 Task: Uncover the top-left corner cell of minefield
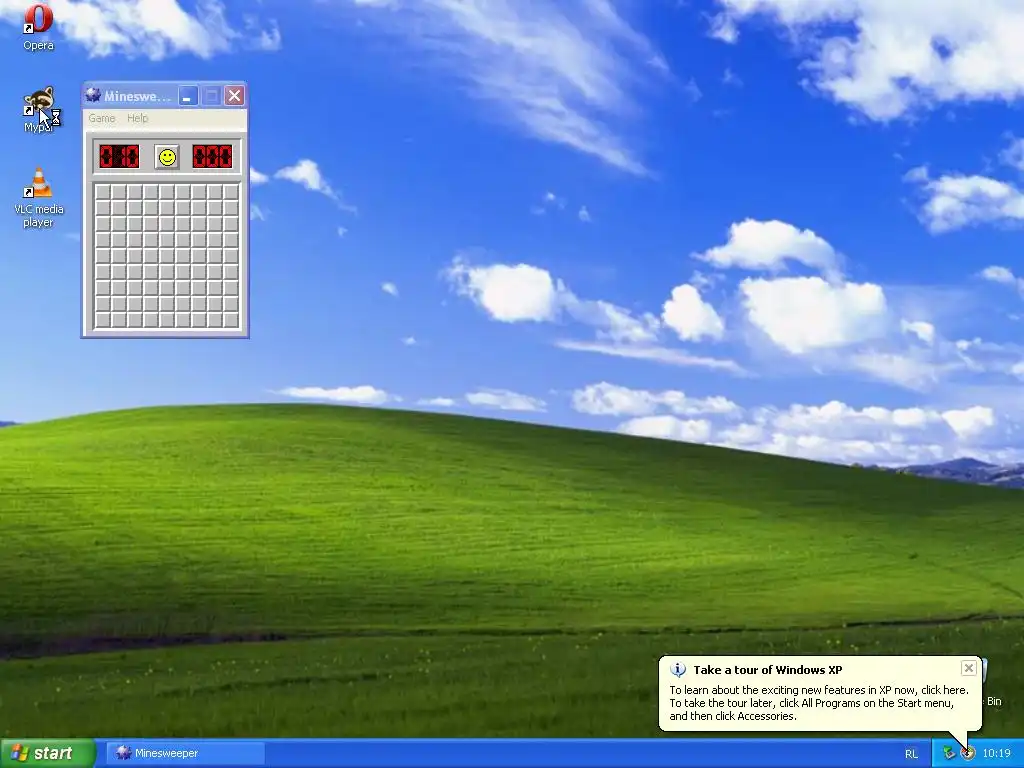coord(103,192)
